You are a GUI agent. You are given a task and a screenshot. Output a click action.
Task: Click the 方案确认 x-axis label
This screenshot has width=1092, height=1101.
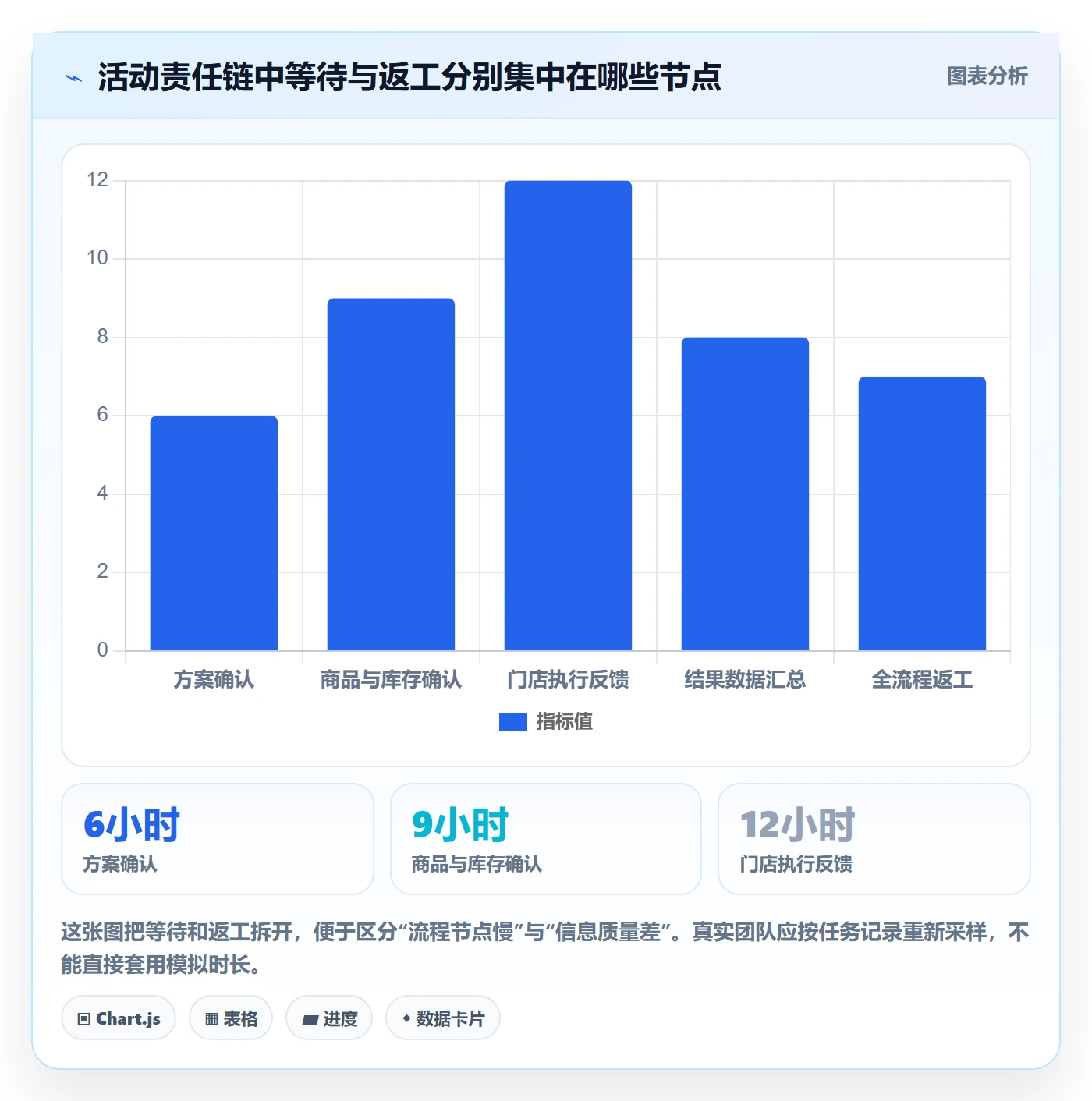click(x=214, y=680)
